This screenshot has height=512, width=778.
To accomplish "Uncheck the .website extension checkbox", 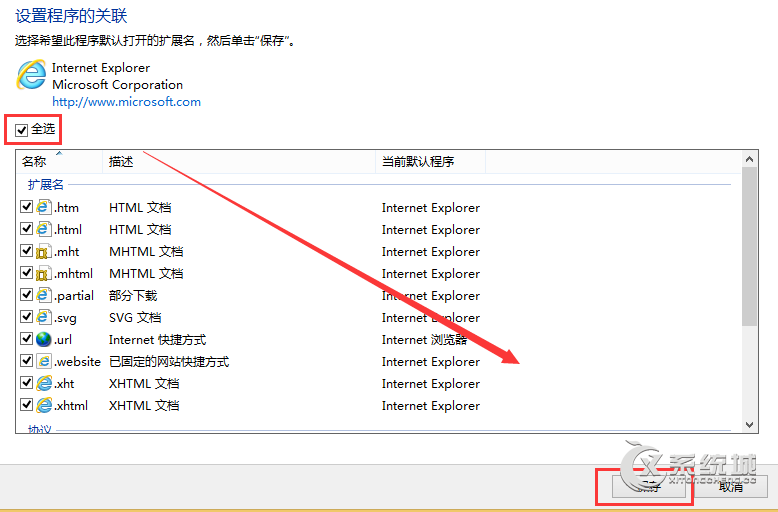I will coord(26,360).
